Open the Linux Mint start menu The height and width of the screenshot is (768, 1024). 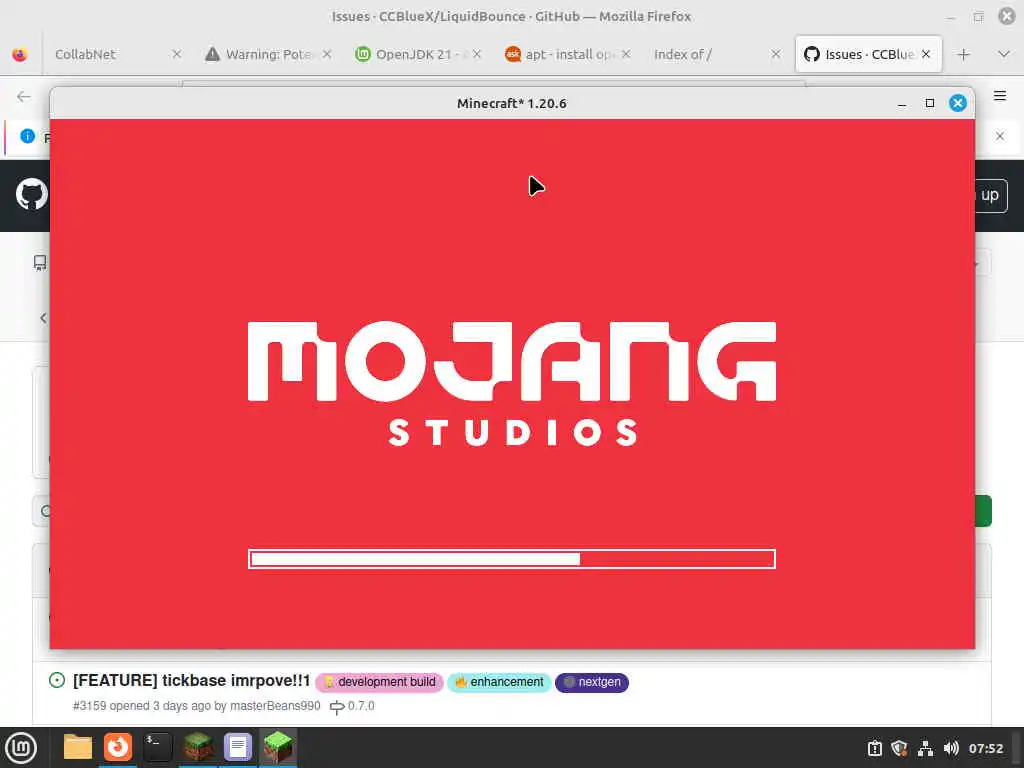tap(21, 748)
